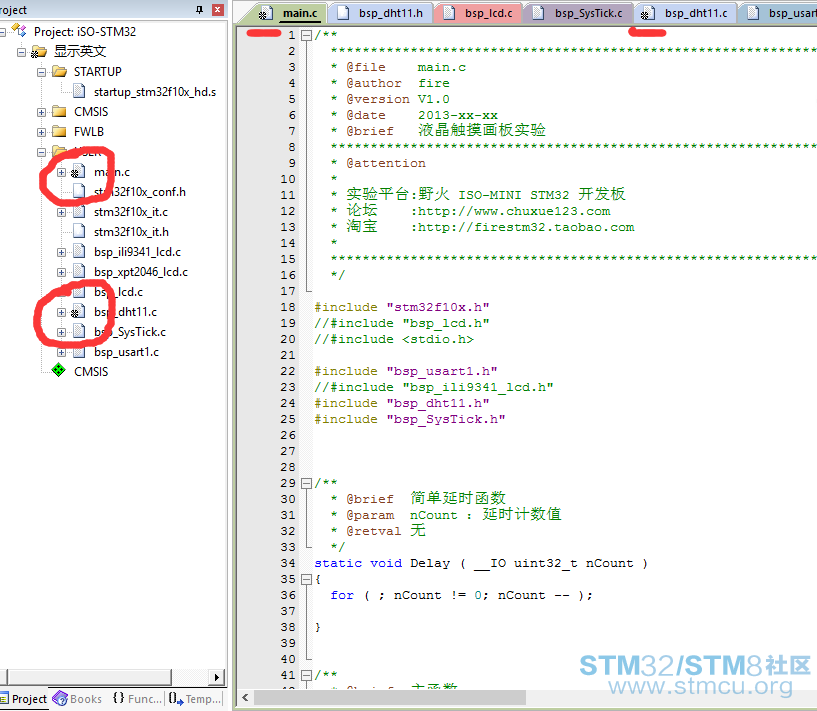The image size is (817, 711).
Task: Switch to bsp_dht11.h editor tab
Action: (382, 14)
